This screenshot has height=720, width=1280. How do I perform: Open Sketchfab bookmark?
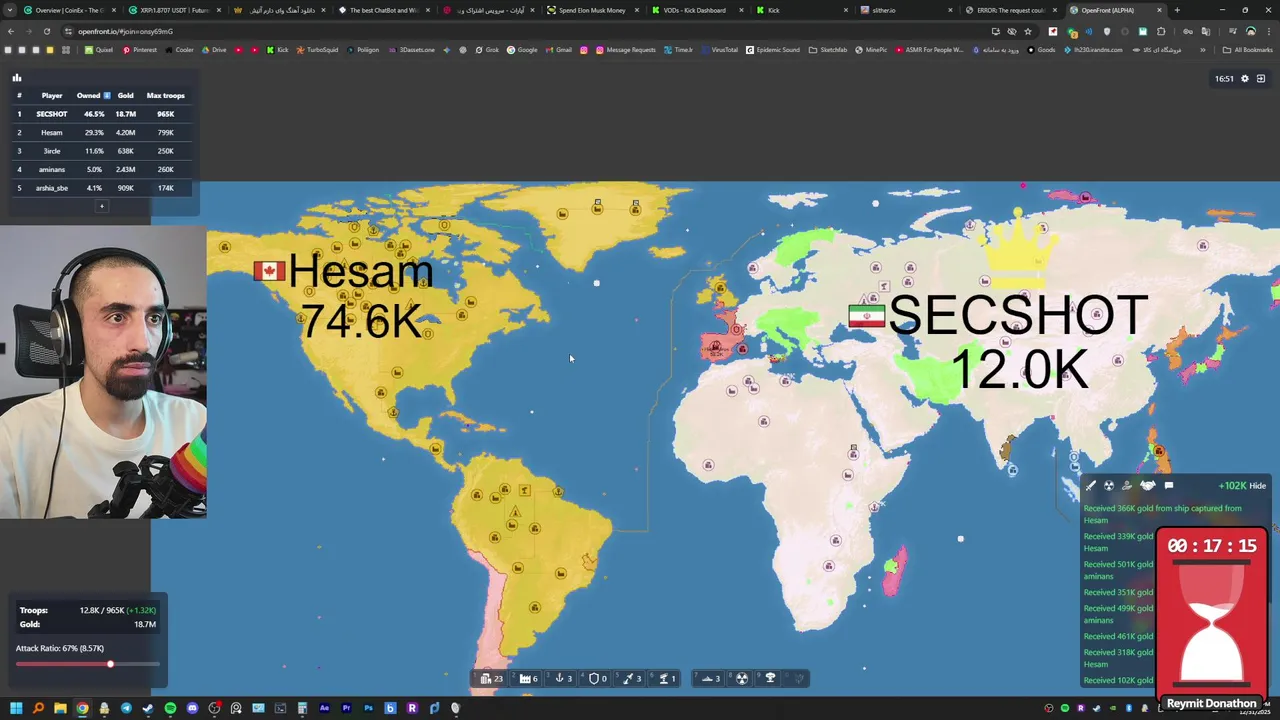[x=828, y=50]
